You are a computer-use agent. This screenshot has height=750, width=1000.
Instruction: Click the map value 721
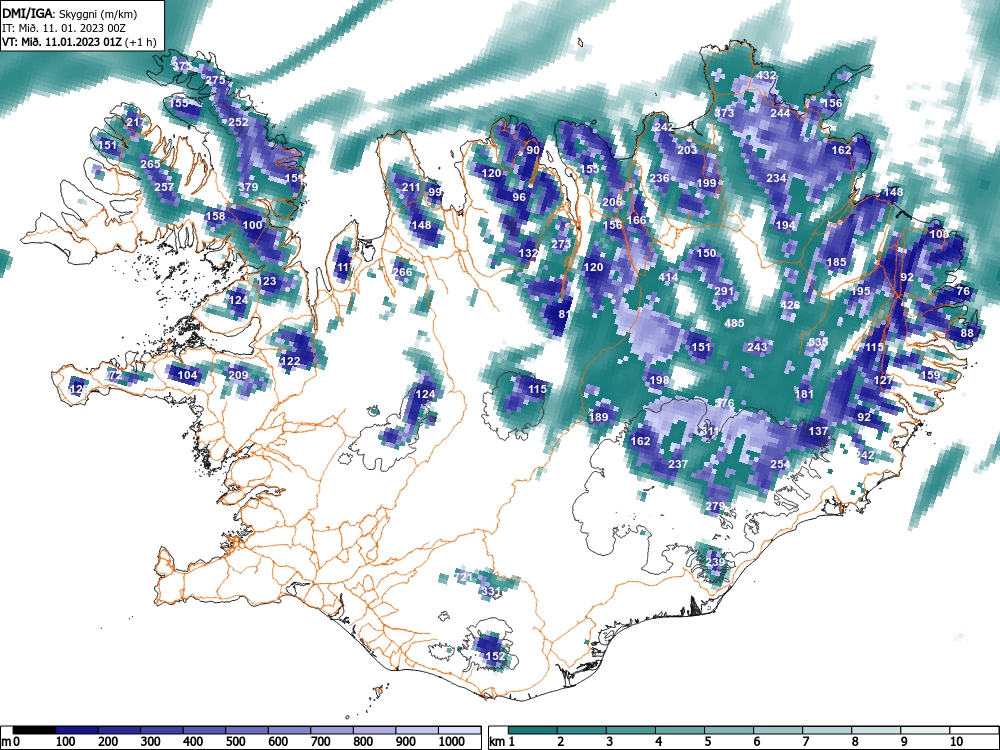(x=462, y=578)
